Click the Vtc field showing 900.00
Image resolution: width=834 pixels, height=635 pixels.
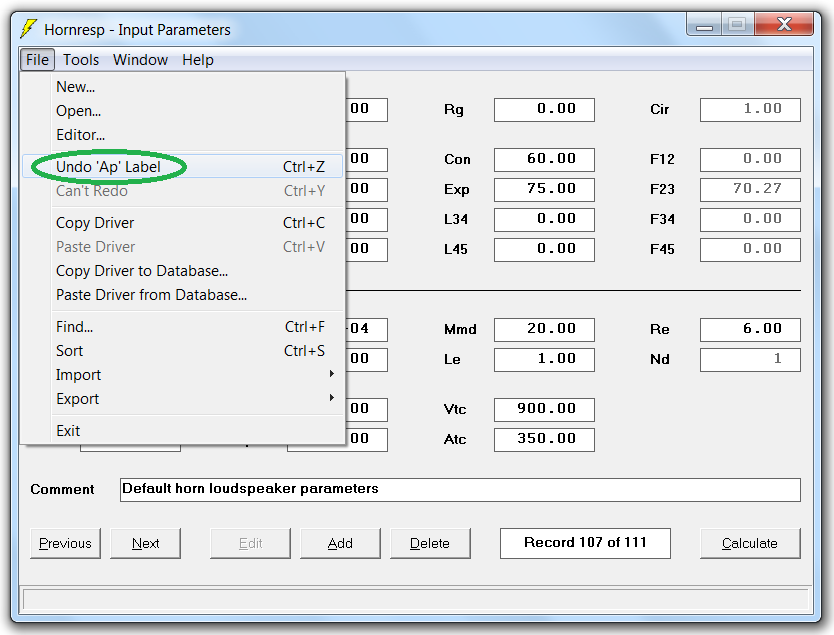pos(544,410)
